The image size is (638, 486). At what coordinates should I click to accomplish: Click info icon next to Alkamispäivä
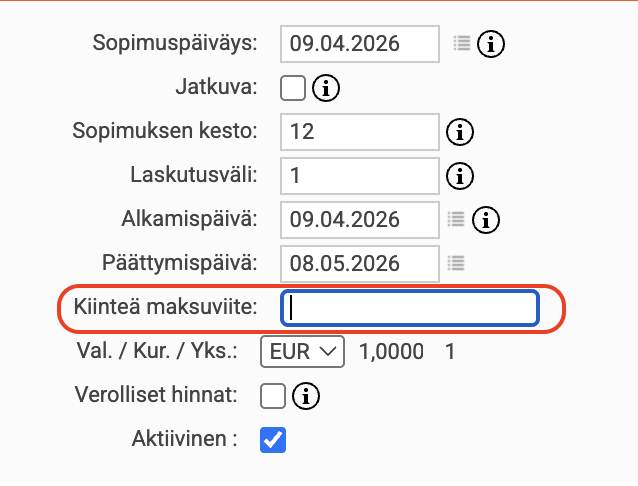[485, 219]
